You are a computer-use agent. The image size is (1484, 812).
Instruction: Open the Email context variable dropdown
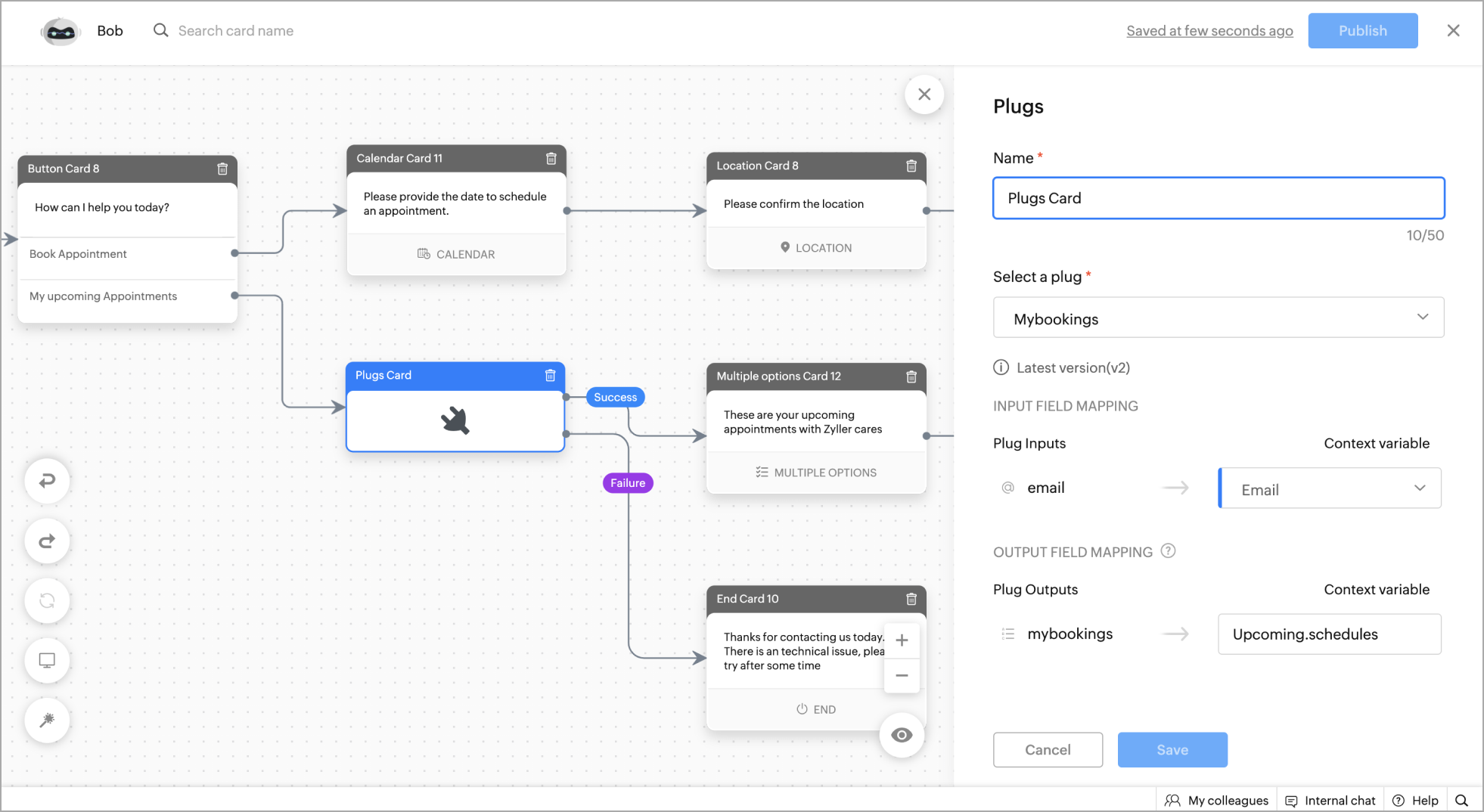coord(1330,488)
